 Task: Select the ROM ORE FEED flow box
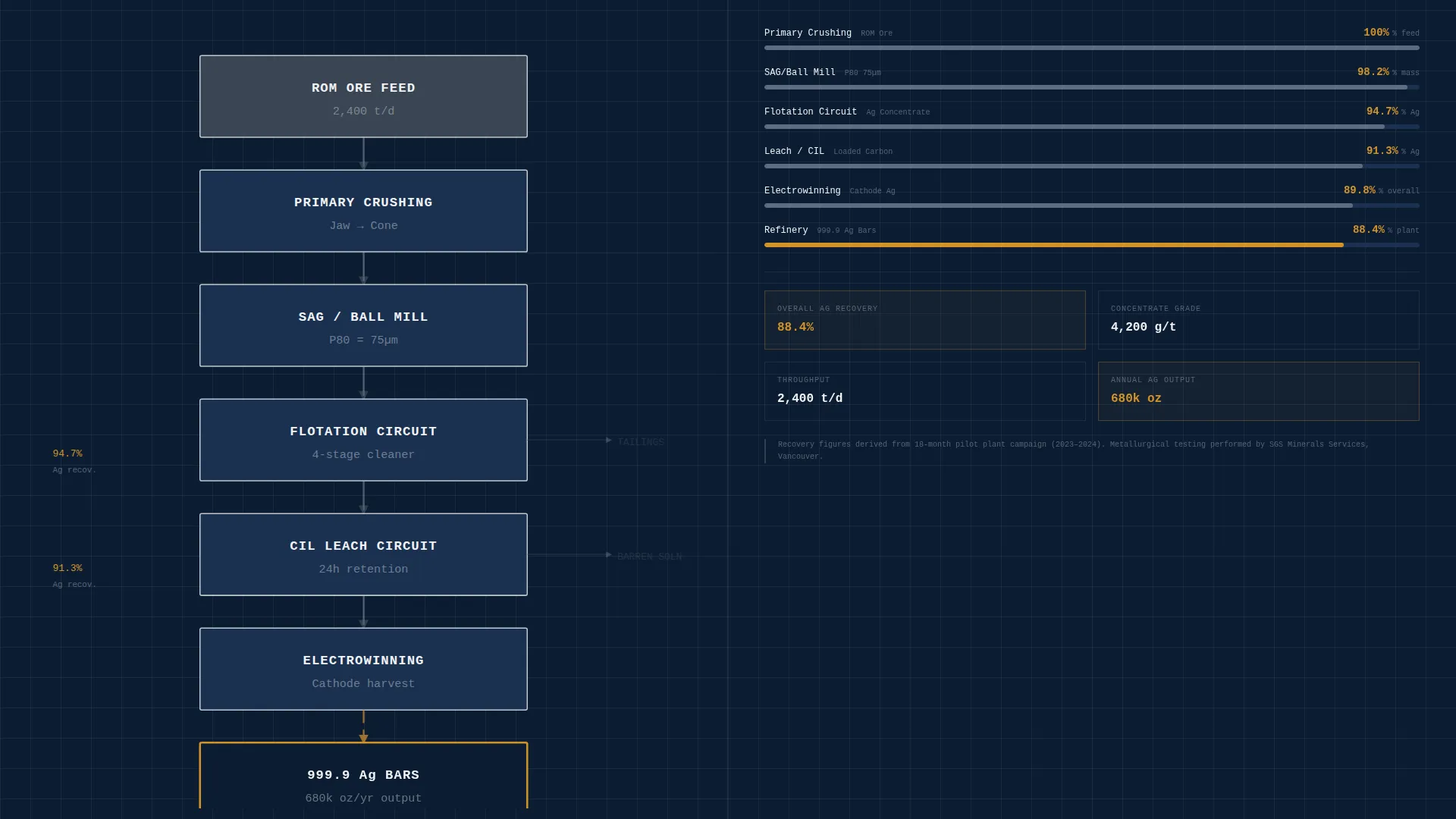(x=363, y=96)
